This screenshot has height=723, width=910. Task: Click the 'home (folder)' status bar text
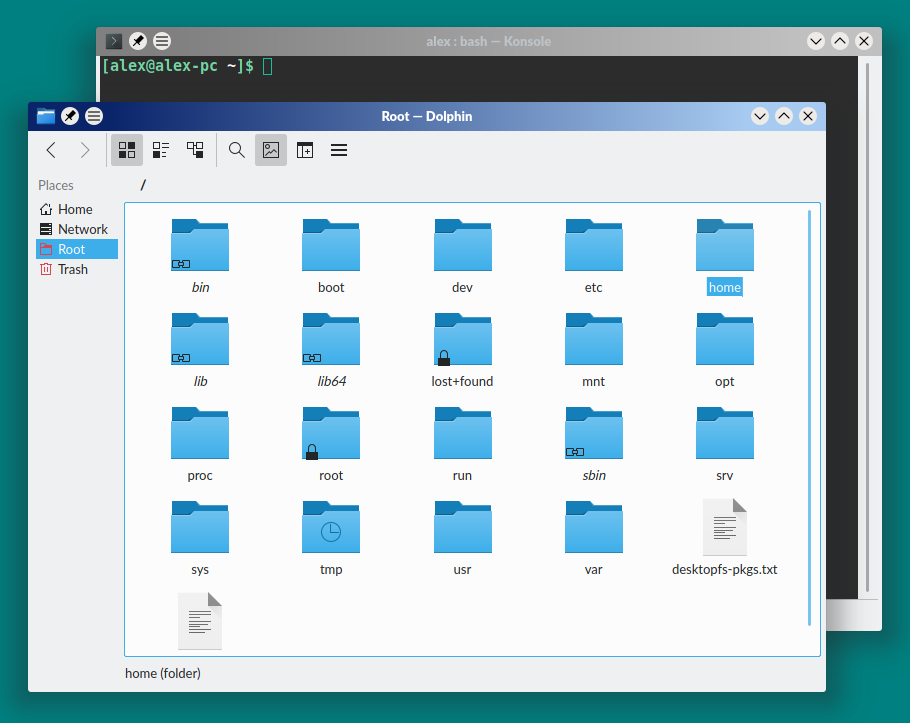tap(163, 673)
